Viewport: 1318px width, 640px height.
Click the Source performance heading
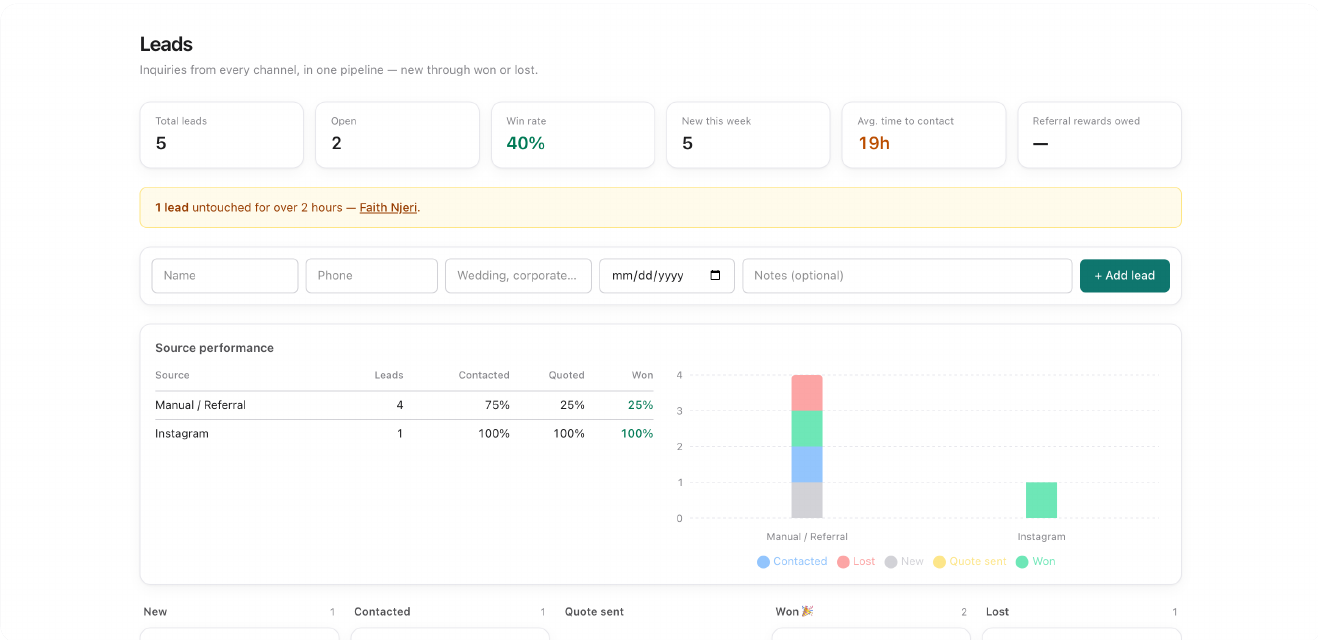pyautogui.click(x=214, y=348)
